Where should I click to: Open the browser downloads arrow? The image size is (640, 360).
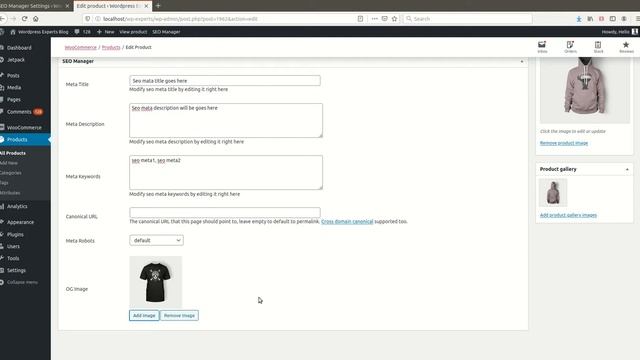coord(579,19)
